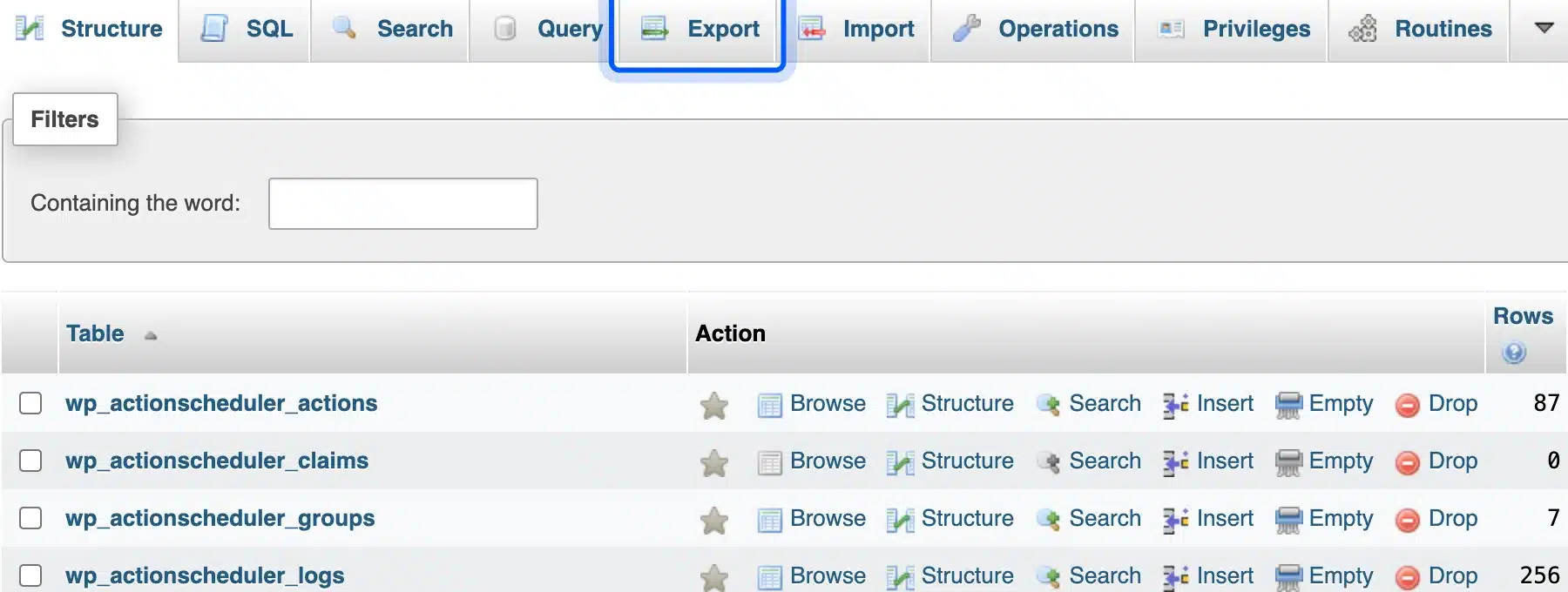Open table wp_actionscheduler_groups
The width and height of the screenshot is (1568, 592).
click(220, 518)
